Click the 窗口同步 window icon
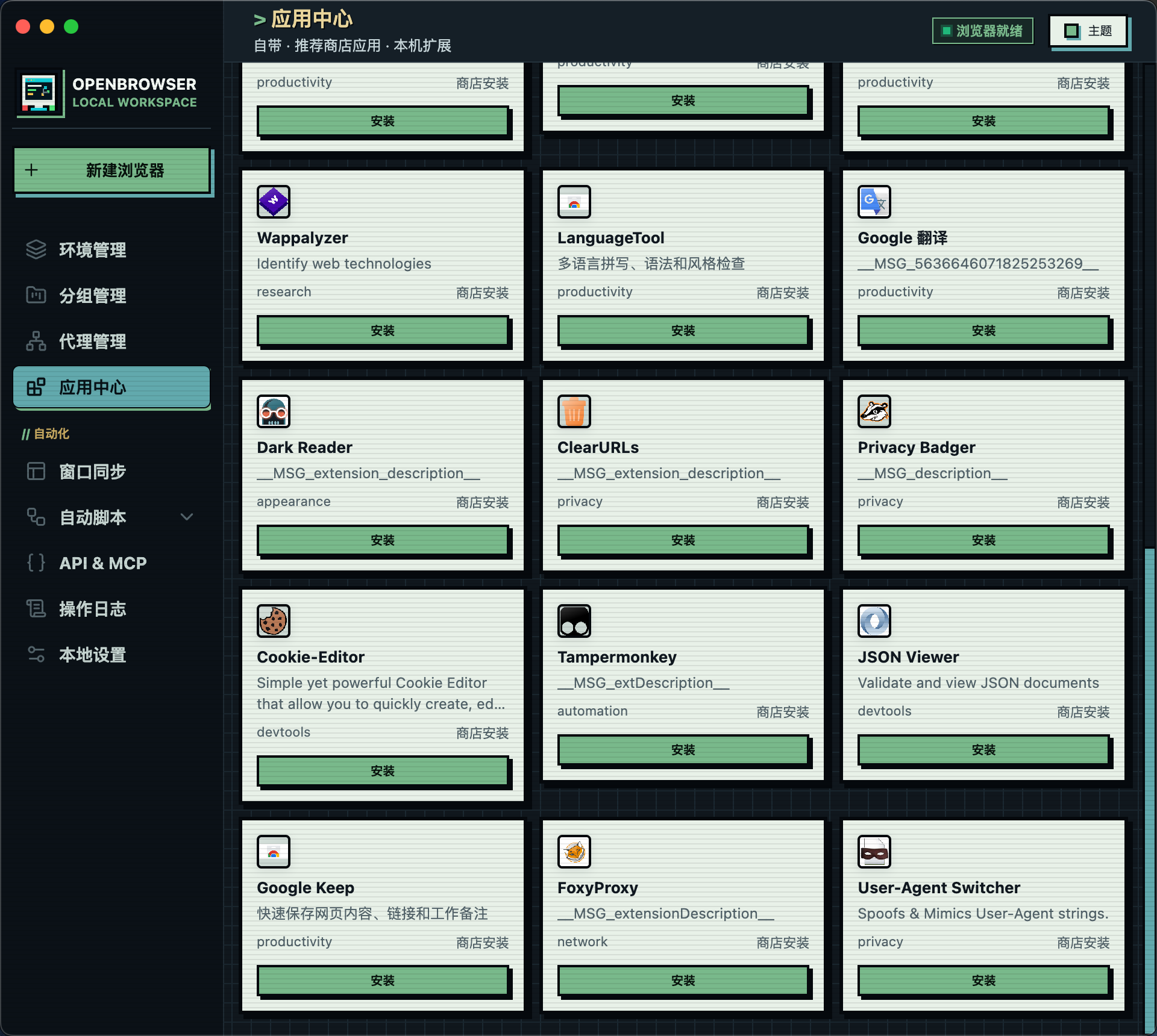 pyautogui.click(x=36, y=471)
